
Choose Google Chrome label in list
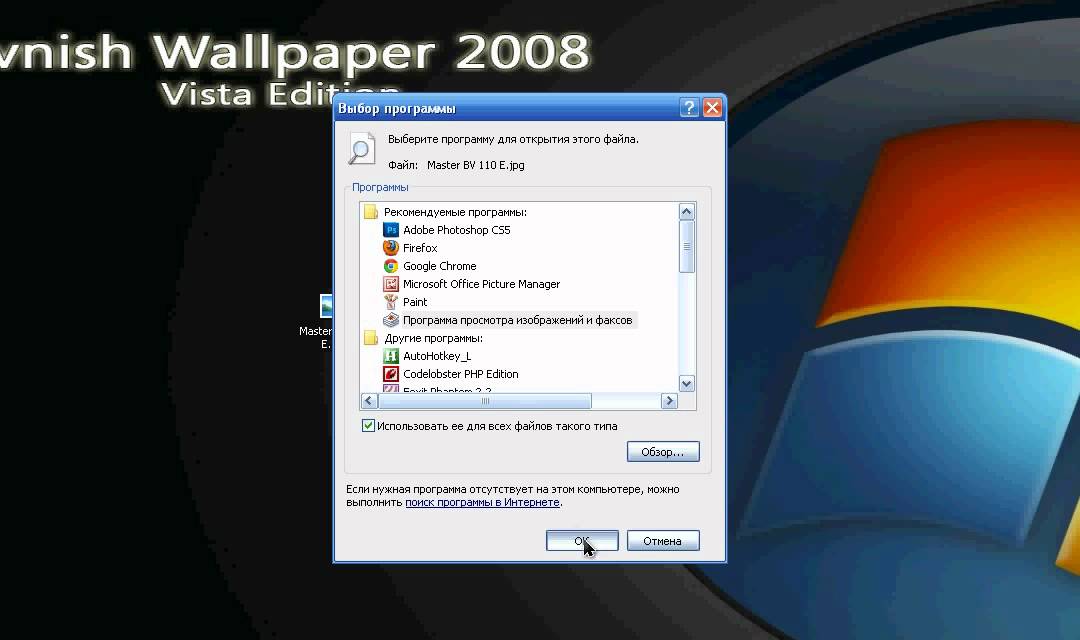pyautogui.click(x=439, y=266)
